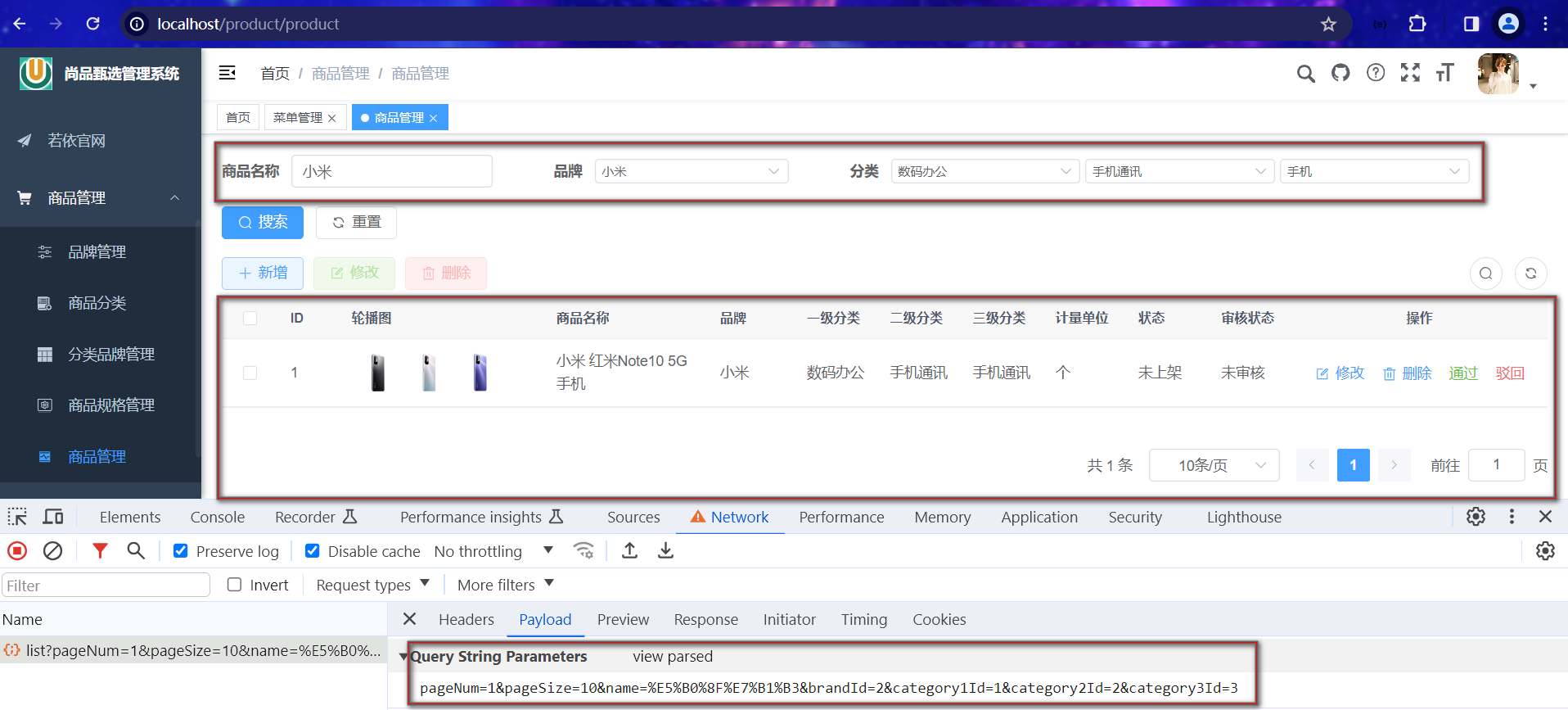Open the Request types dropdown
1568x710 pixels.
tap(372, 585)
